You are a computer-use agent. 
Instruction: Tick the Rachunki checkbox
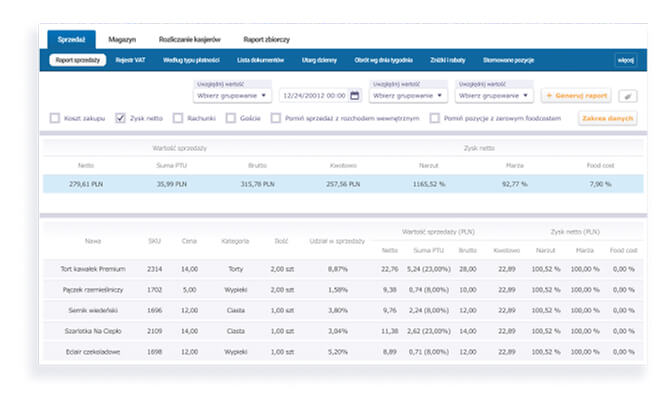(178, 118)
